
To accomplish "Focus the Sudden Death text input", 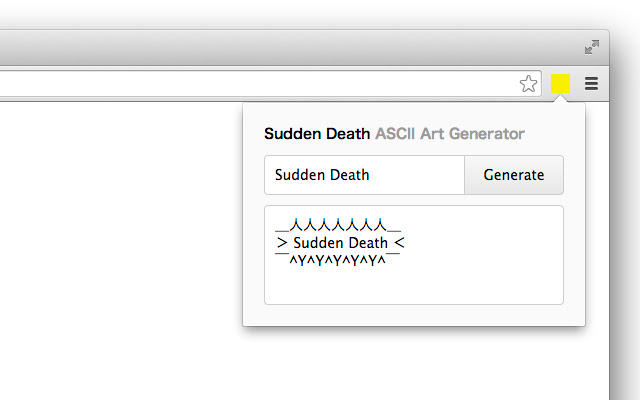I will 364,175.
